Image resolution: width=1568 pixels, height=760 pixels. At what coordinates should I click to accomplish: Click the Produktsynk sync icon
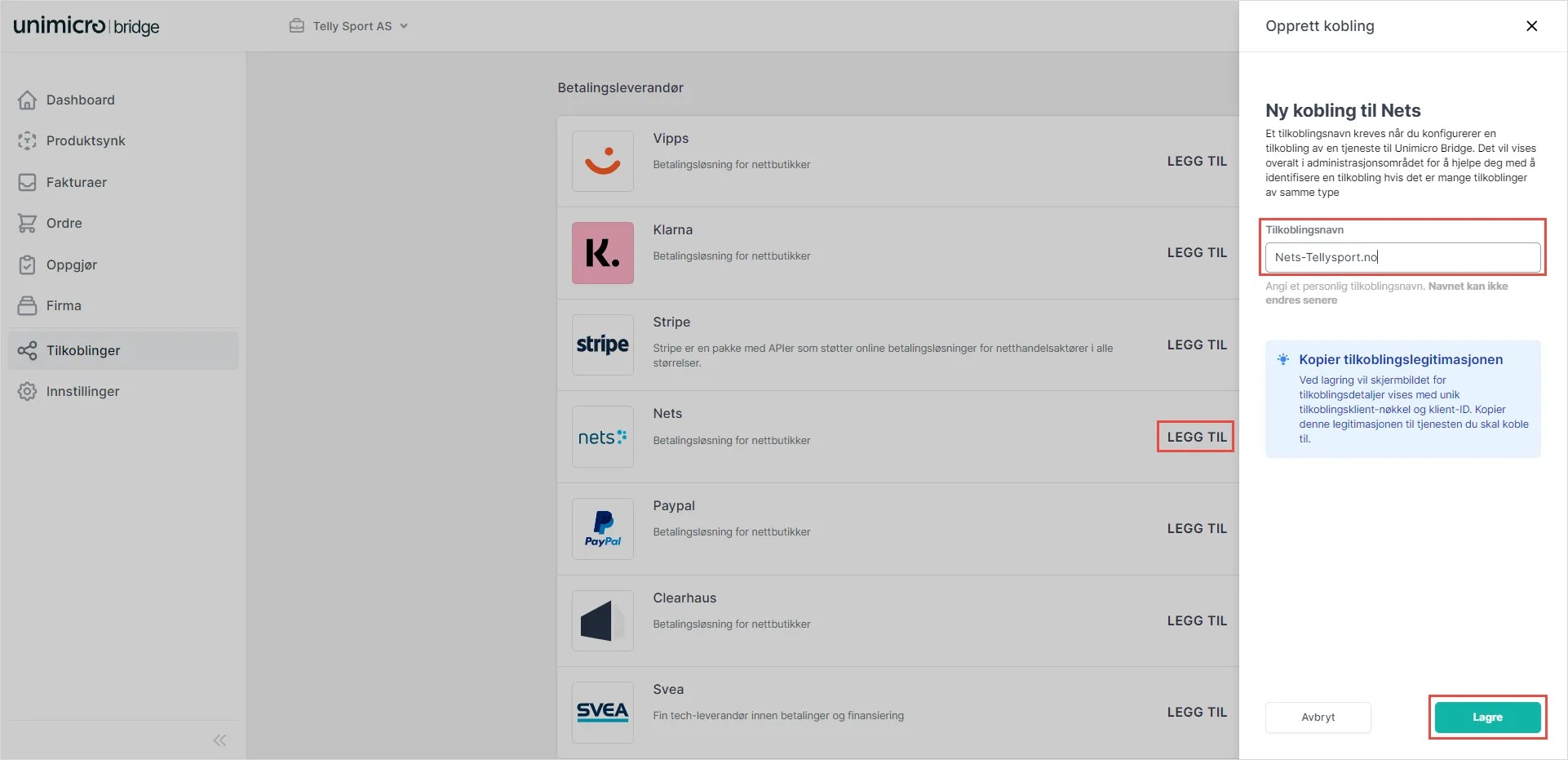tap(27, 140)
